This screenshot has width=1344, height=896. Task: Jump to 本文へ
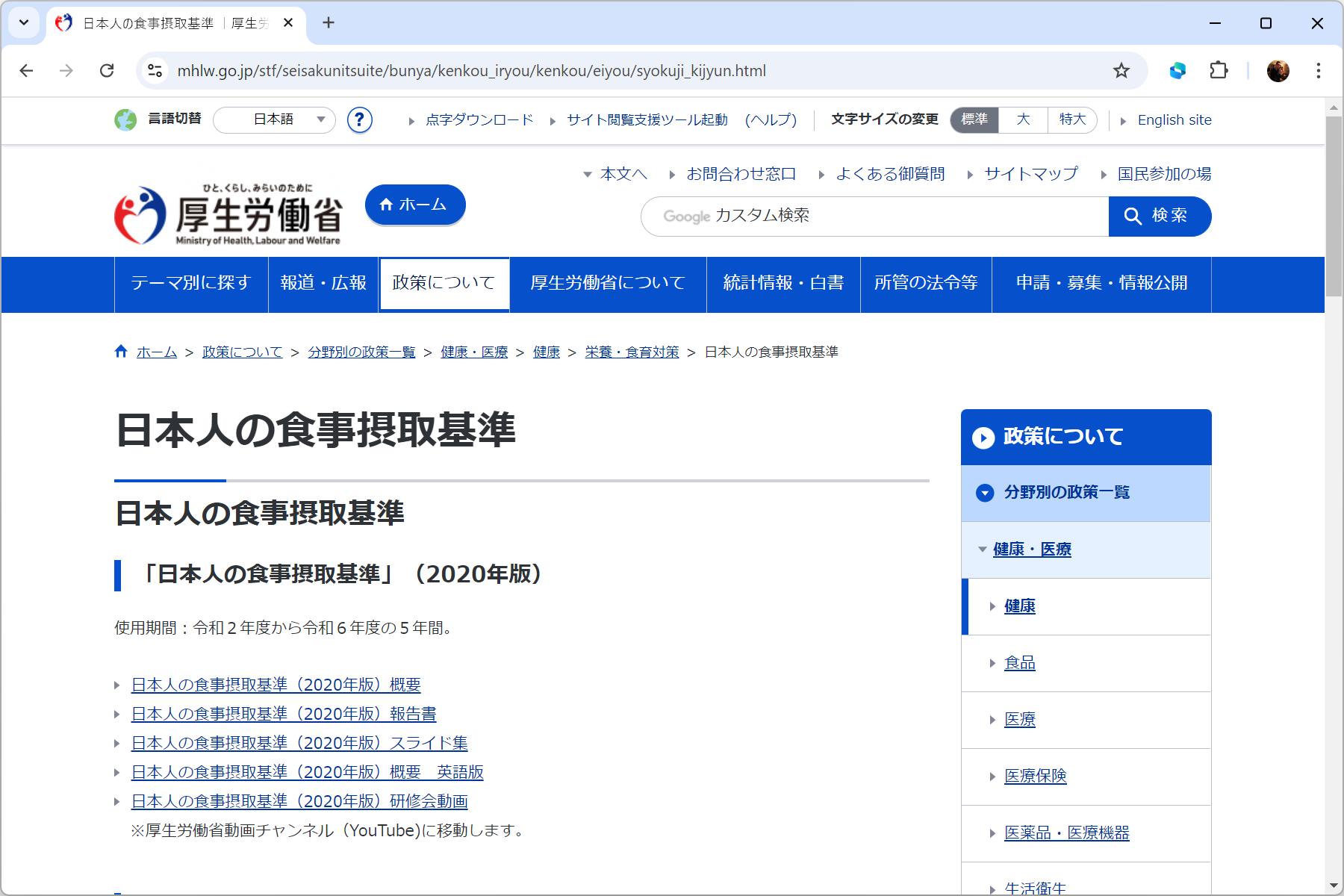click(x=623, y=174)
